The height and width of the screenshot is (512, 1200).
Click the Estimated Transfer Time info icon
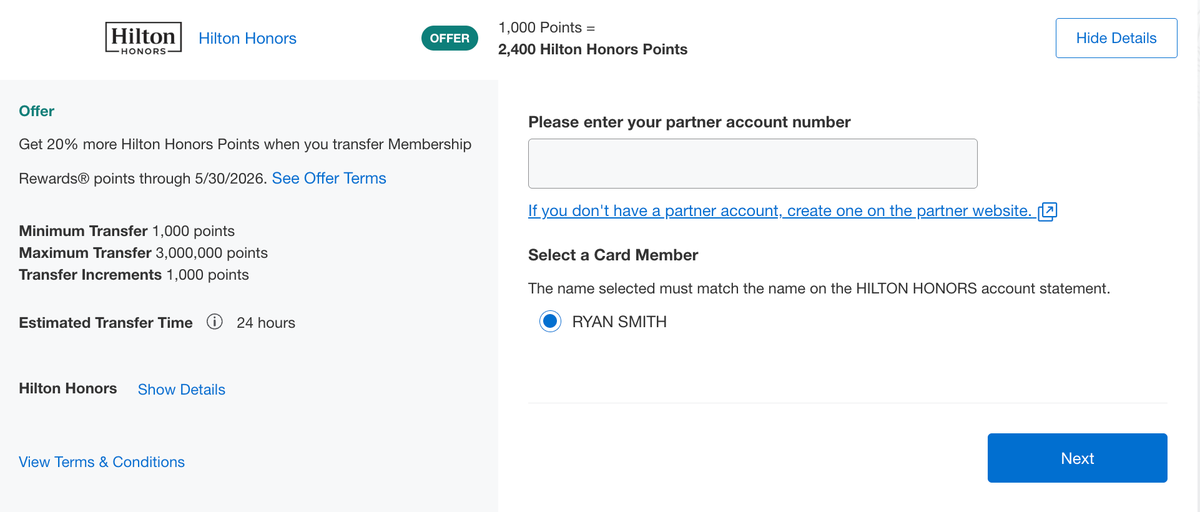coord(214,322)
